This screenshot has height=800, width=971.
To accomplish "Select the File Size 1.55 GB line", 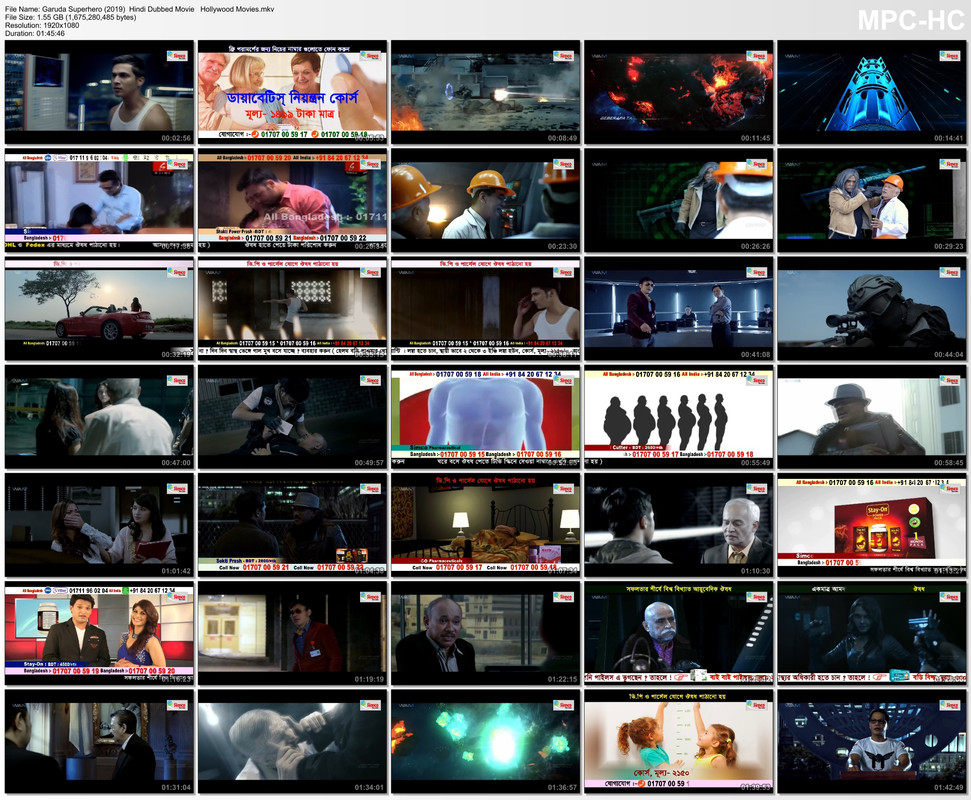I will point(71,17).
